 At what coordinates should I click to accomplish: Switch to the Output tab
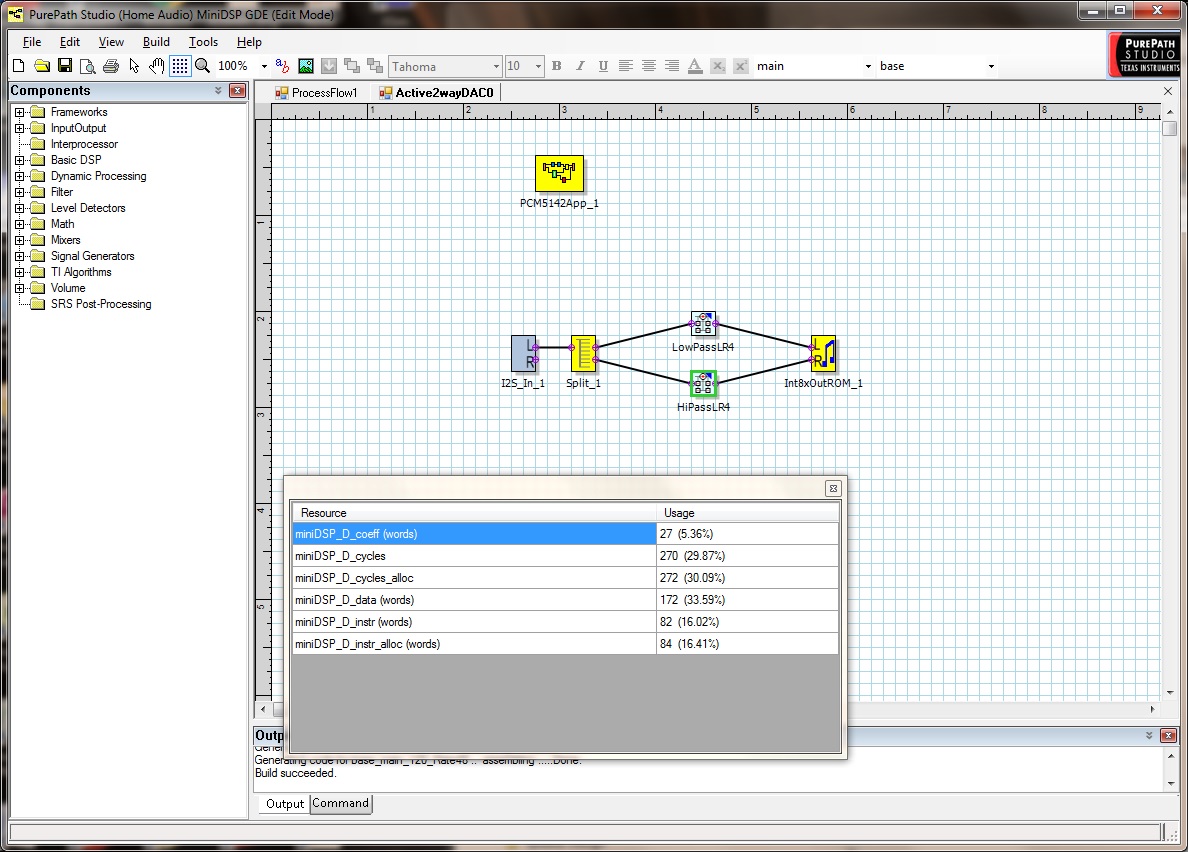pos(284,804)
